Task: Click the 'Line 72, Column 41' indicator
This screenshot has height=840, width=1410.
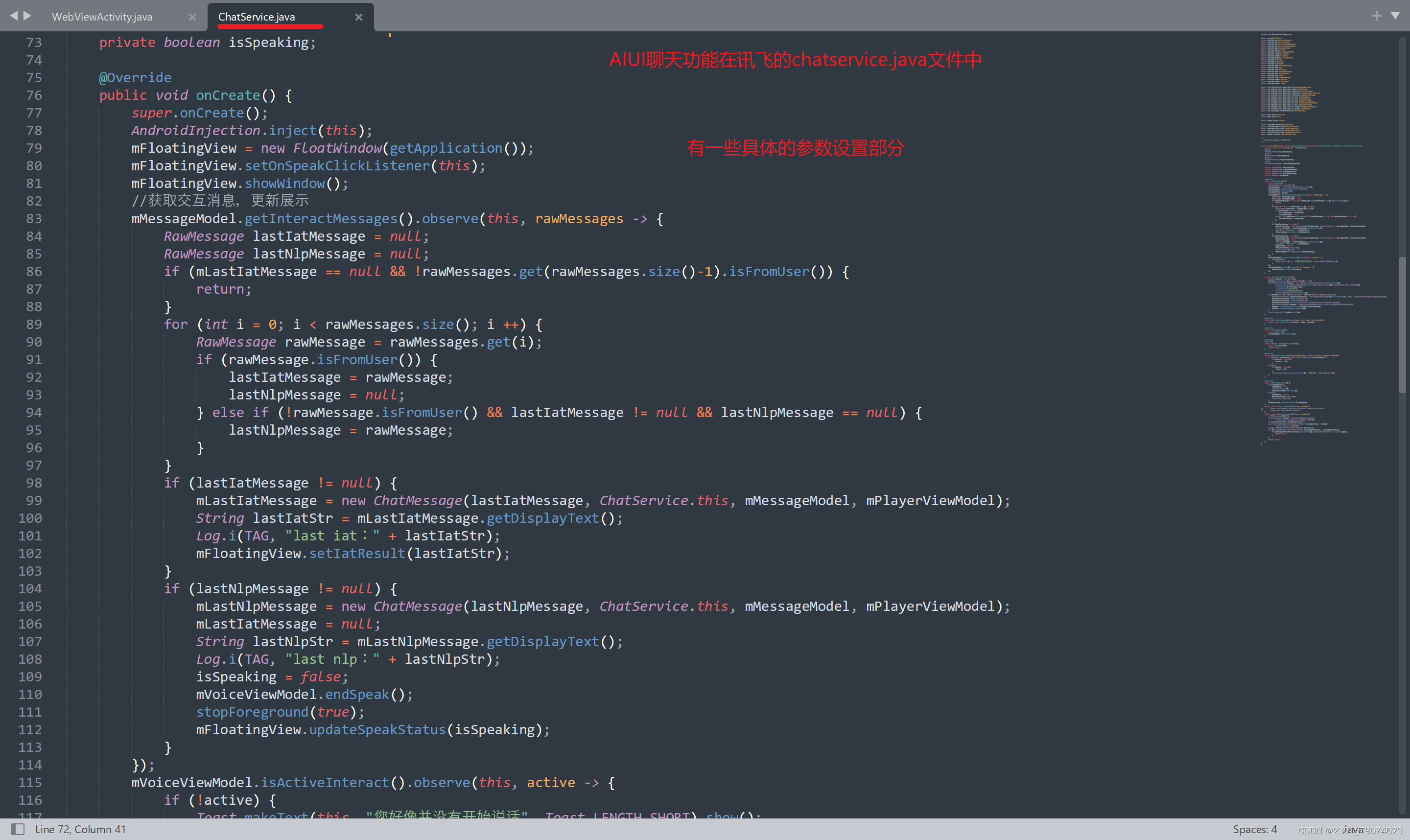Action: (81, 829)
